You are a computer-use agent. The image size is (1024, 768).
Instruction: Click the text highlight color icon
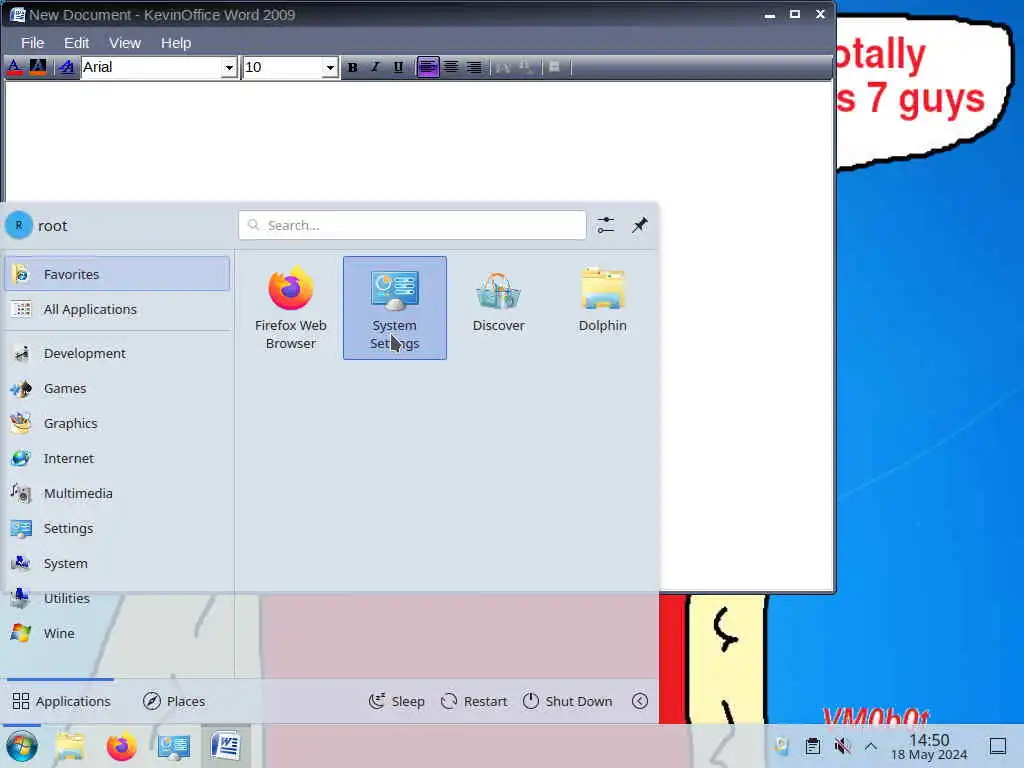(x=38, y=67)
